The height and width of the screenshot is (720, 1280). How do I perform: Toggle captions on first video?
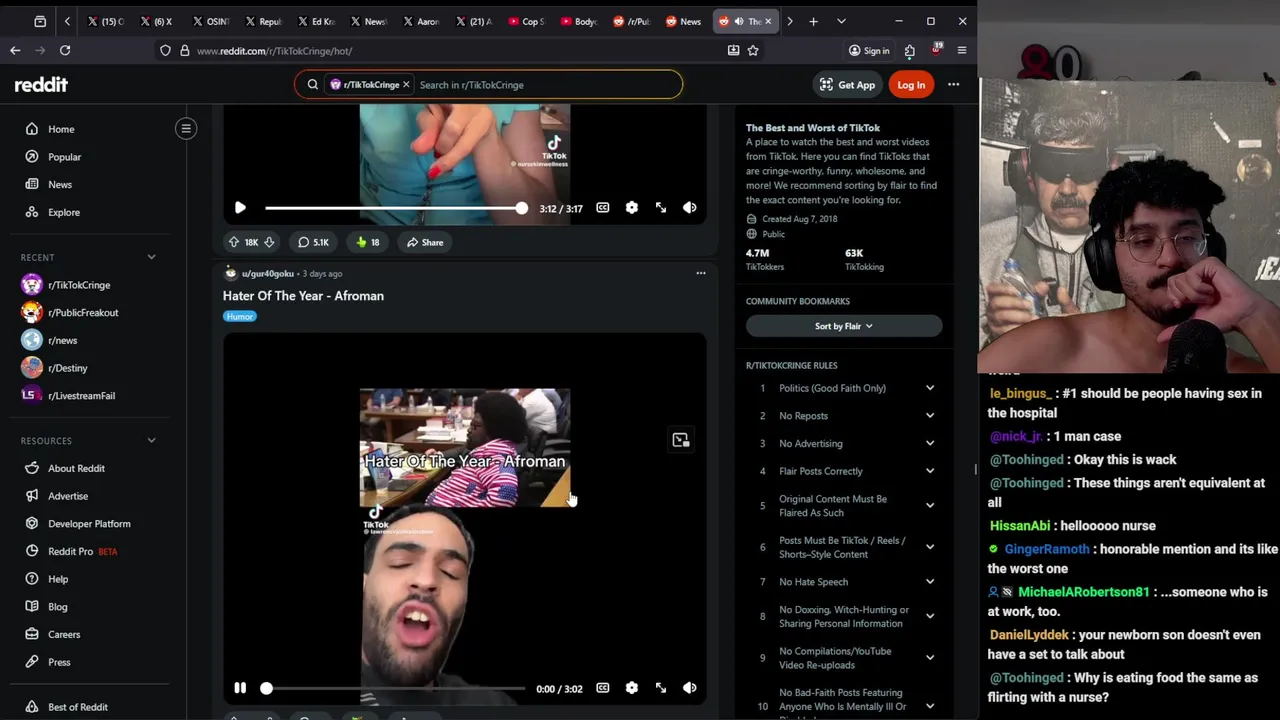(602, 208)
